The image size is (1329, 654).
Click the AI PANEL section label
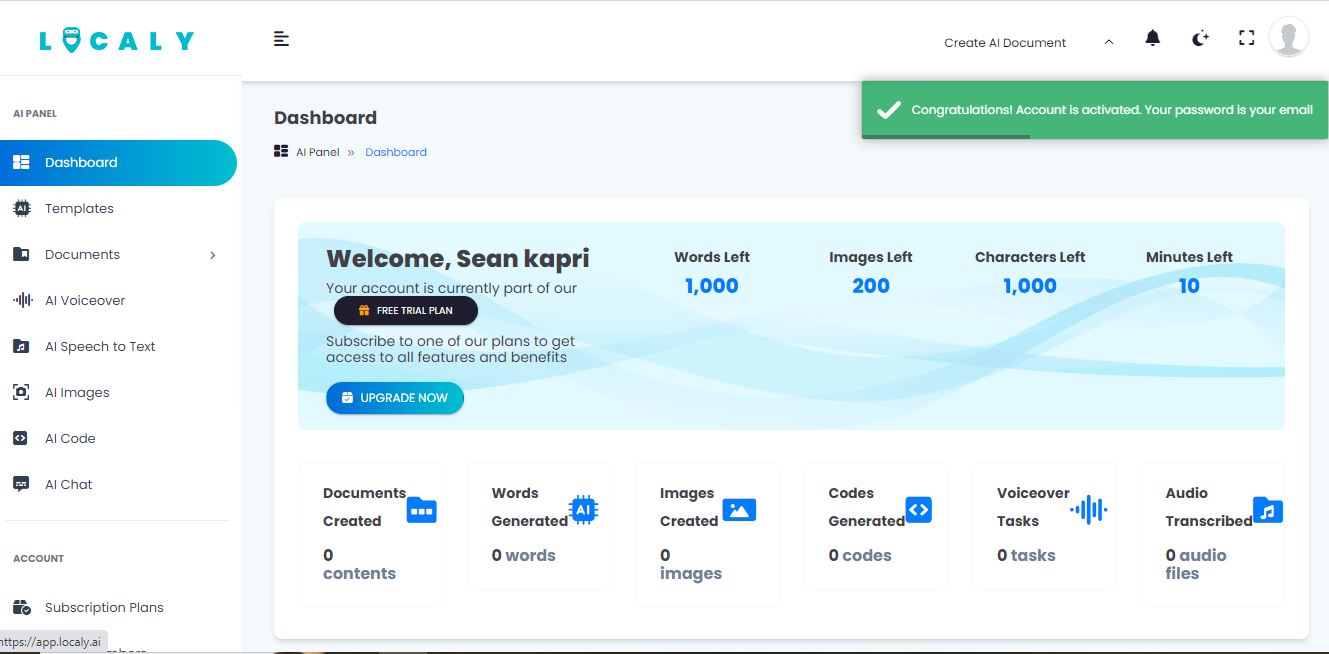(35, 114)
